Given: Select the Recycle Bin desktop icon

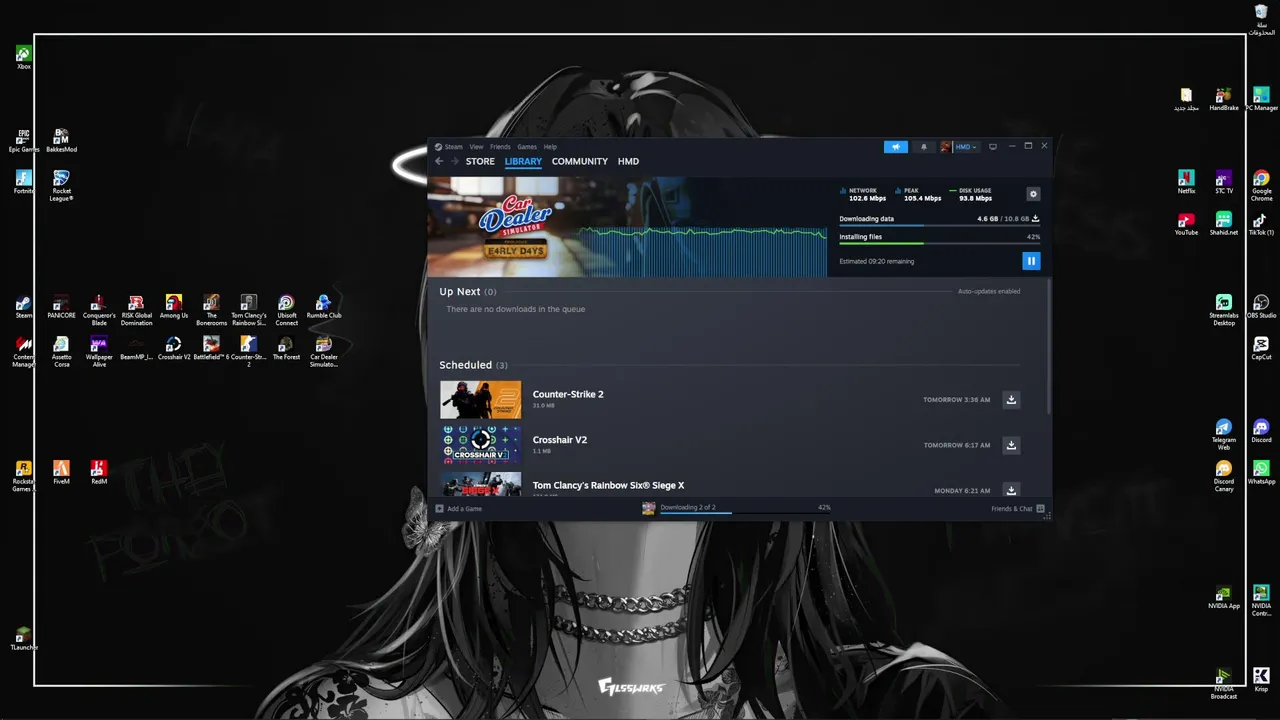Looking at the screenshot, I should 1261,19.
